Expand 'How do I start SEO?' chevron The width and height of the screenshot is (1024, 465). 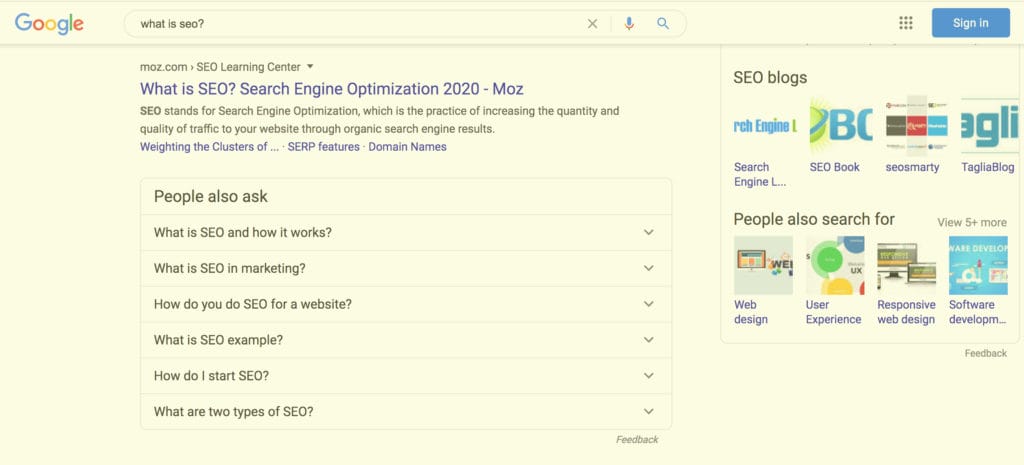tap(648, 376)
